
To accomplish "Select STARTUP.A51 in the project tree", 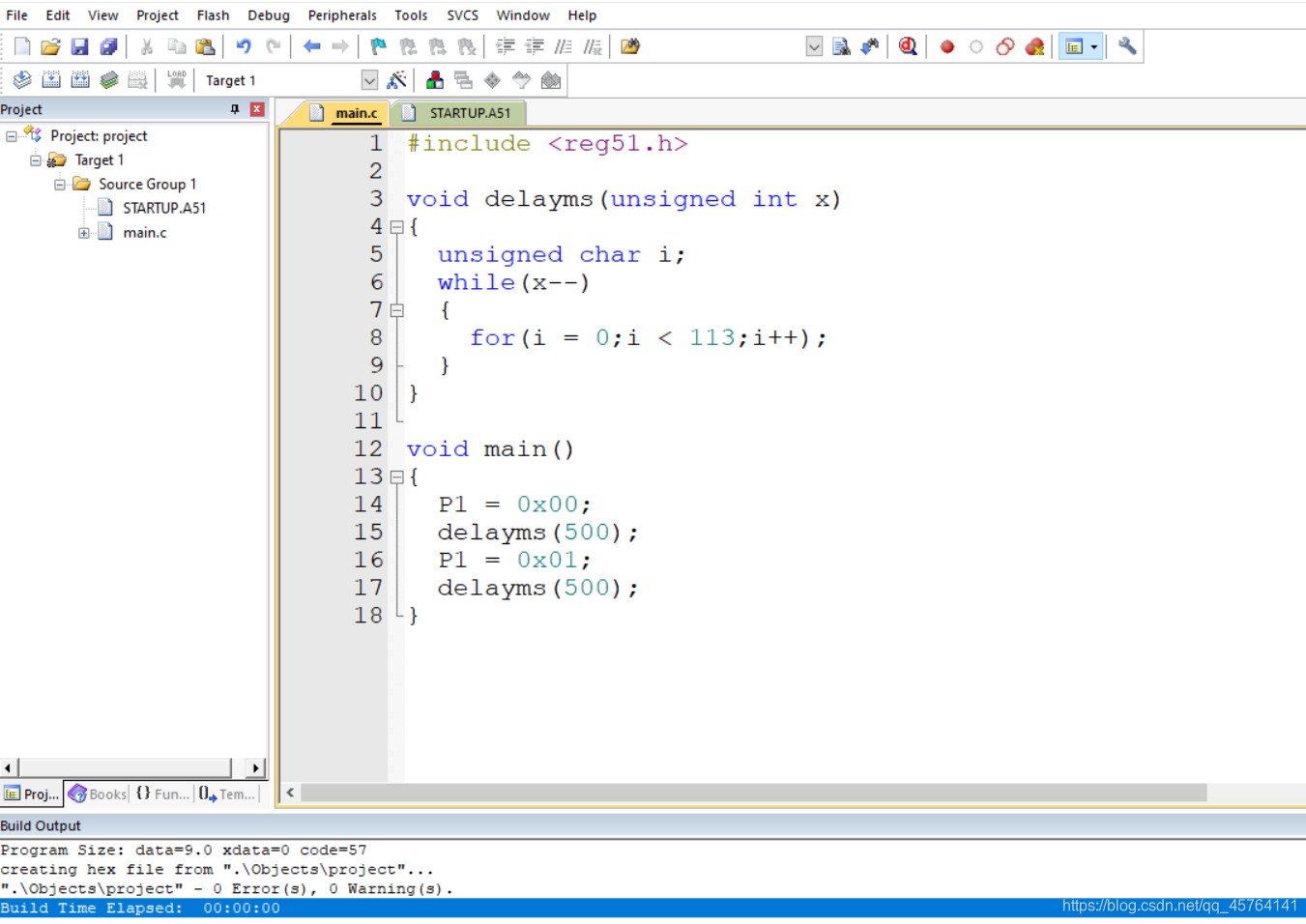I will point(163,208).
